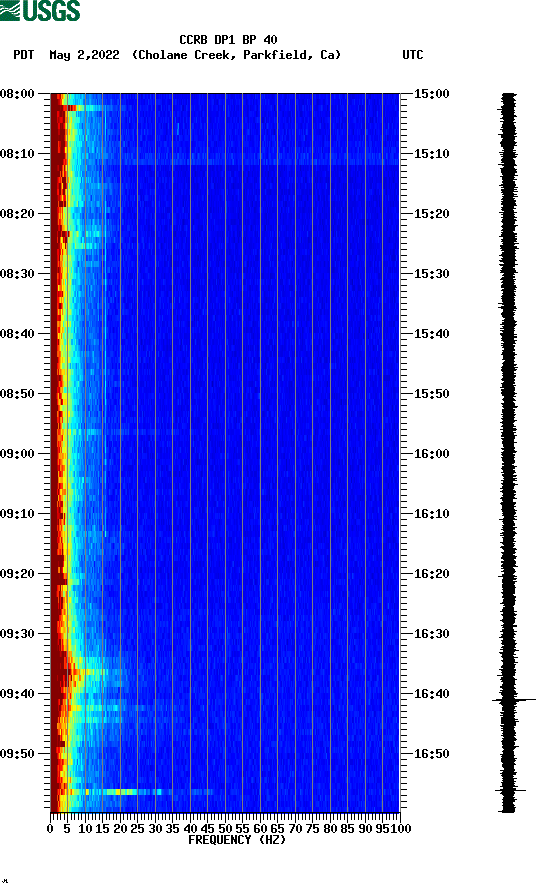The height and width of the screenshot is (892, 552).
Task: Click the '08:30' PDT time label
Action: point(18,274)
